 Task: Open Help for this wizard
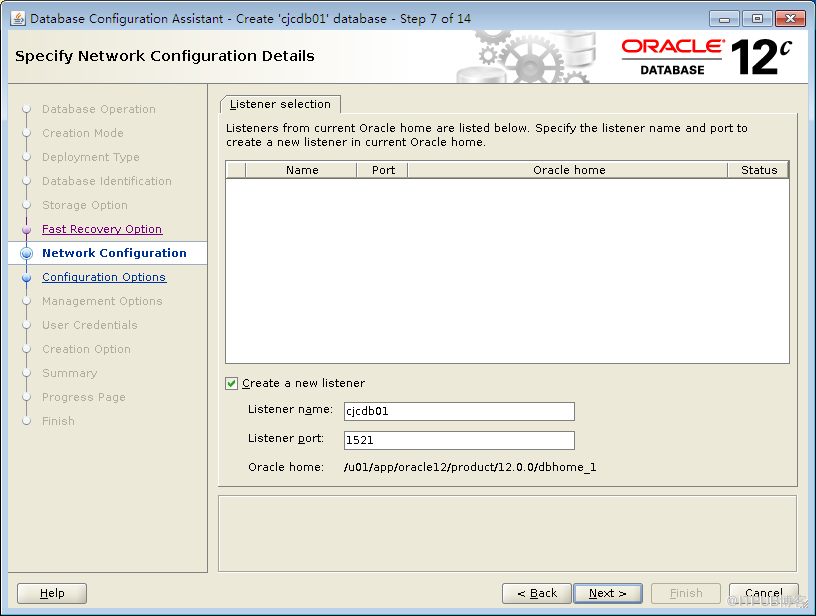(52, 593)
